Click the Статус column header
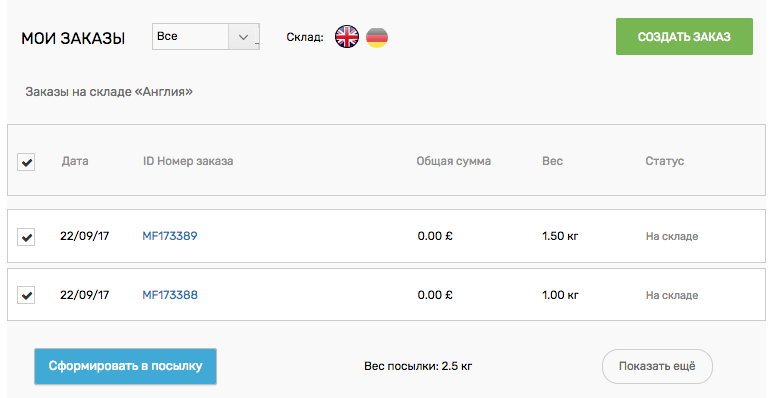The image size is (774, 398). coord(664,161)
